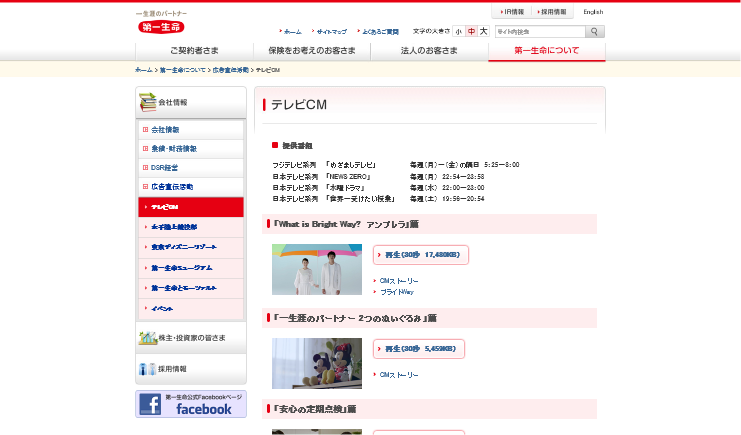The image size is (741, 435).
Task: Click the 採用情報 people icon in sidebar
Action: tap(147, 369)
